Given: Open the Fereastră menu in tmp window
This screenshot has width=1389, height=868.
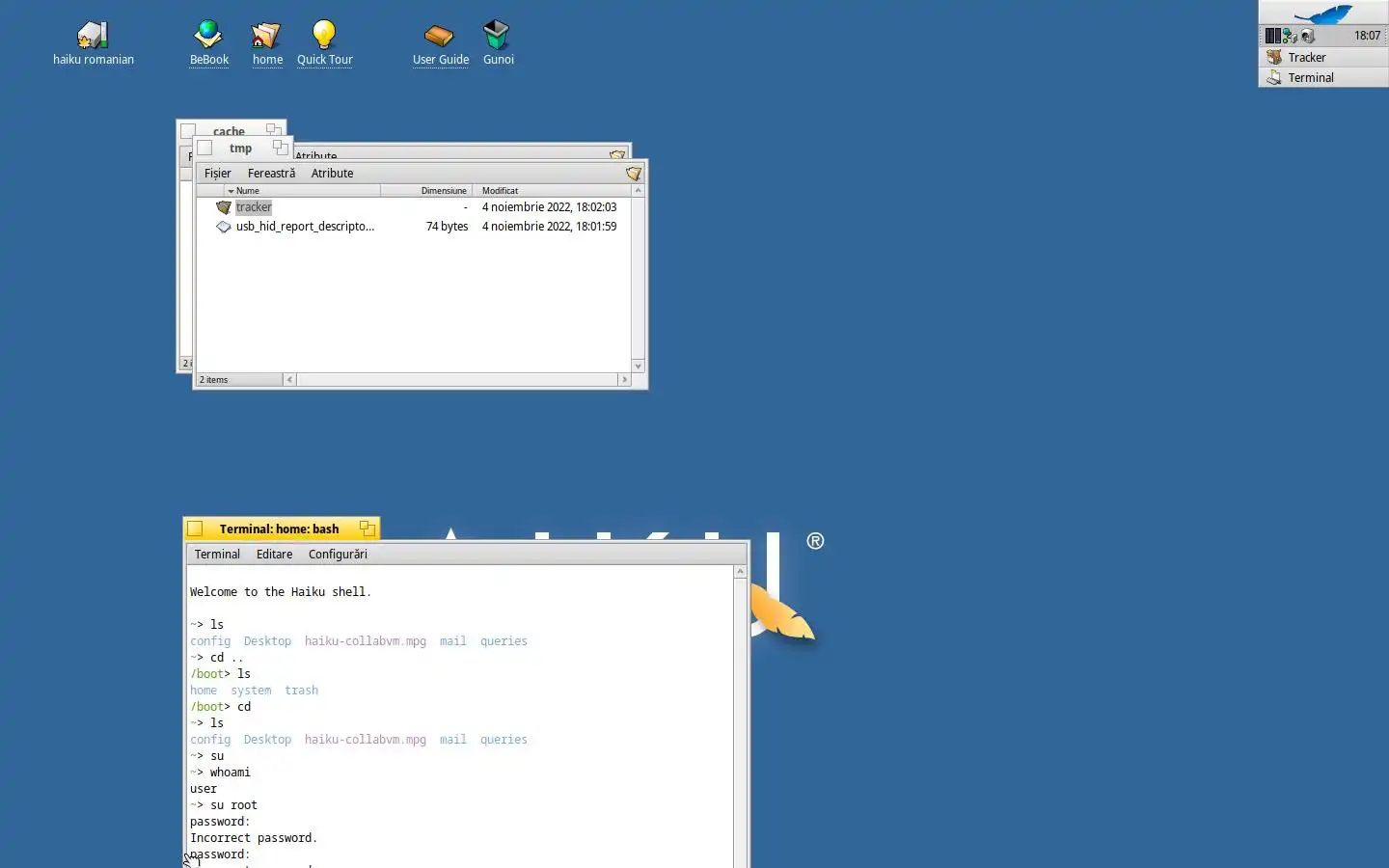Looking at the screenshot, I should [x=272, y=174].
